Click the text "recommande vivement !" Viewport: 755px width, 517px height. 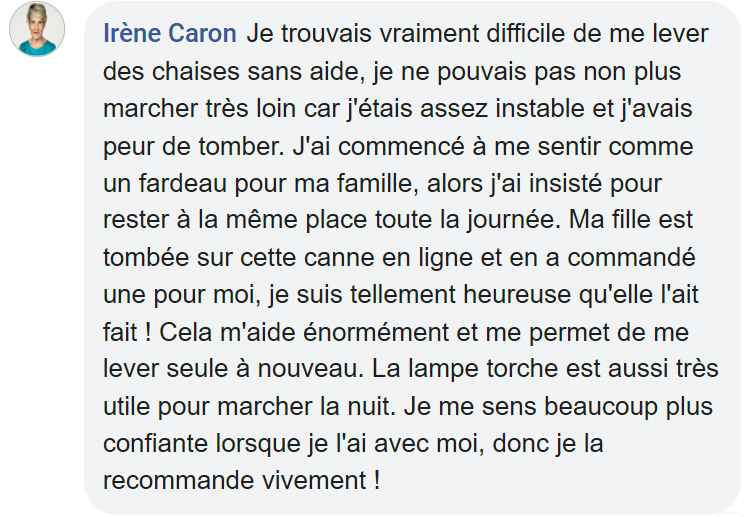(242, 481)
